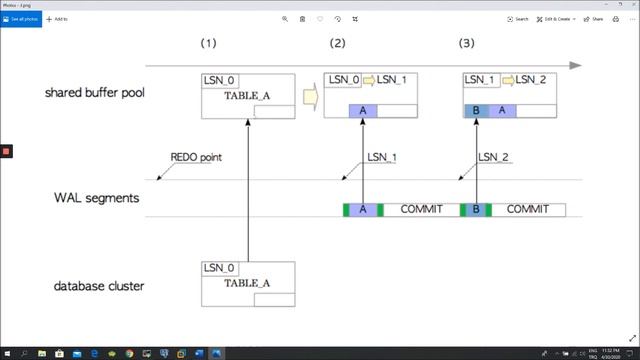Click TABLE_A in the database cluster

tap(247, 283)
